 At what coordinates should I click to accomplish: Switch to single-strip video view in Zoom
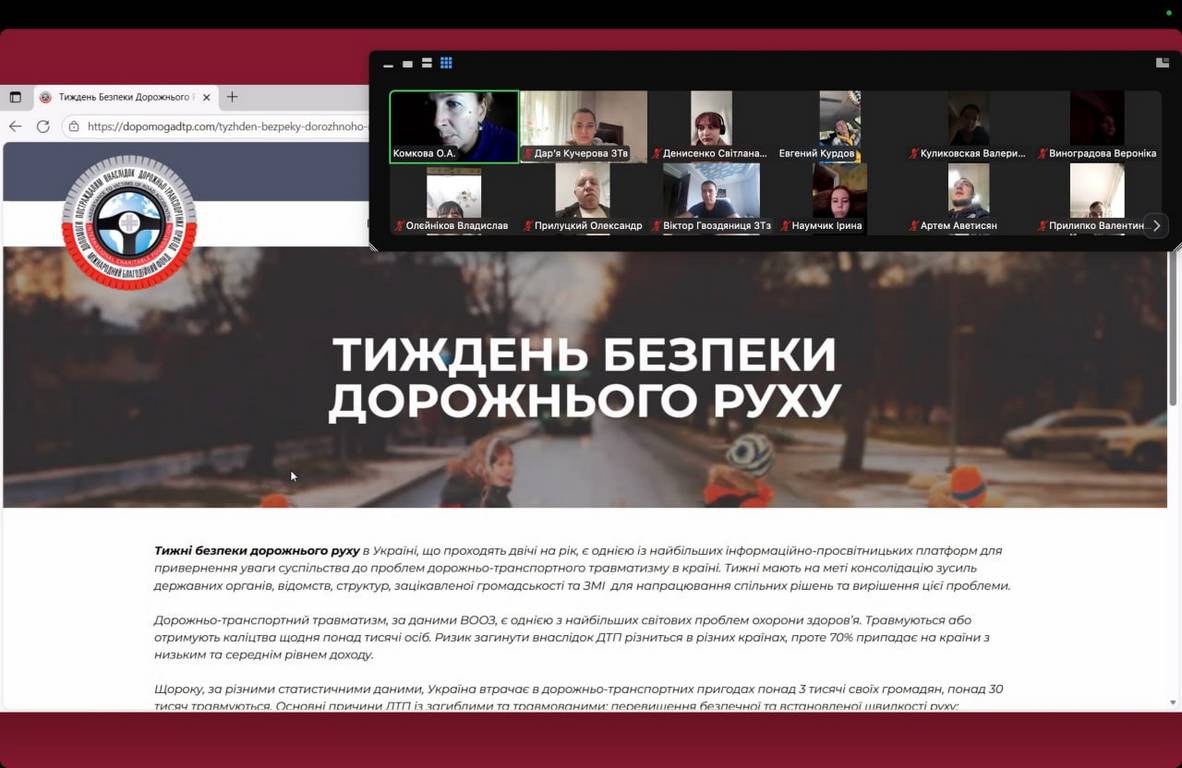[x=407, y=64]
